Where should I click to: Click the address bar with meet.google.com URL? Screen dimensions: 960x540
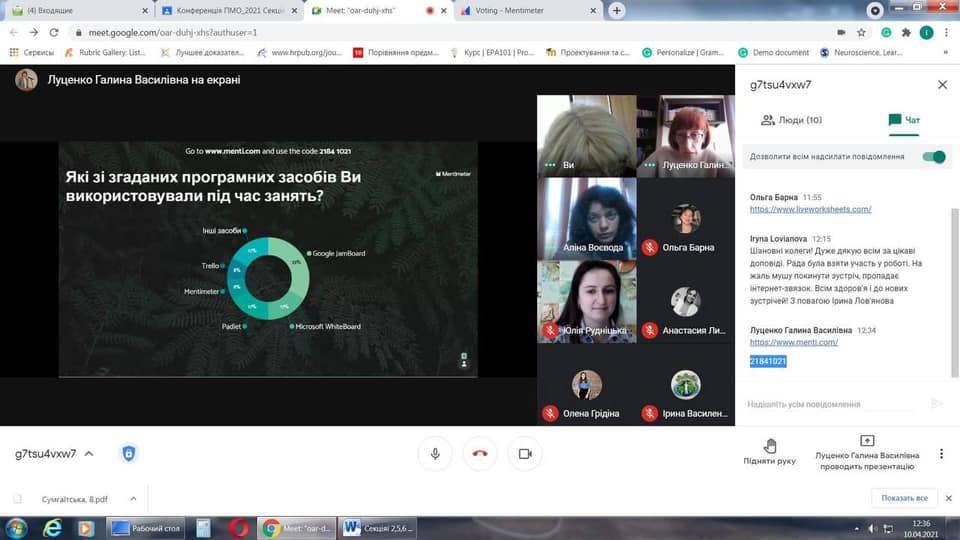click(x=453, y=32)
